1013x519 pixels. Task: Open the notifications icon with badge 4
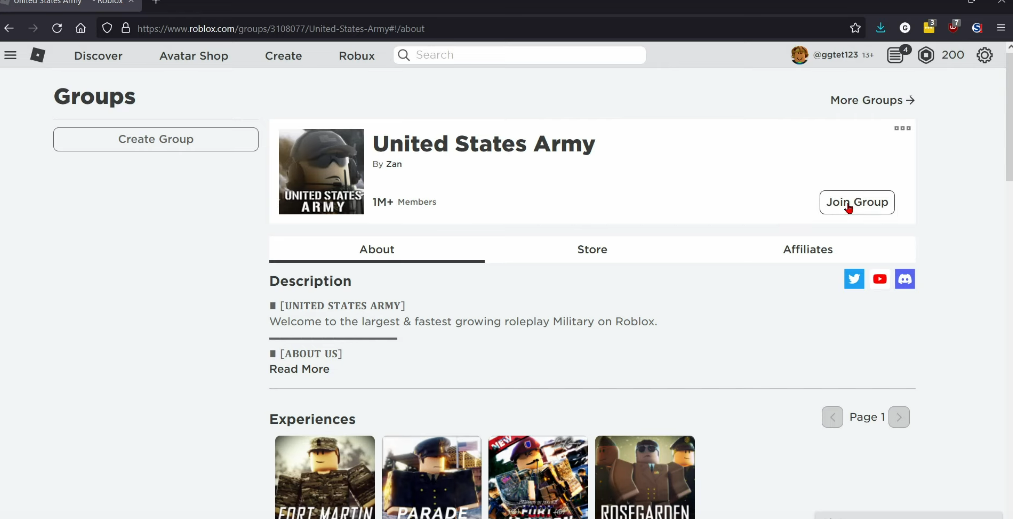(897, 54)
